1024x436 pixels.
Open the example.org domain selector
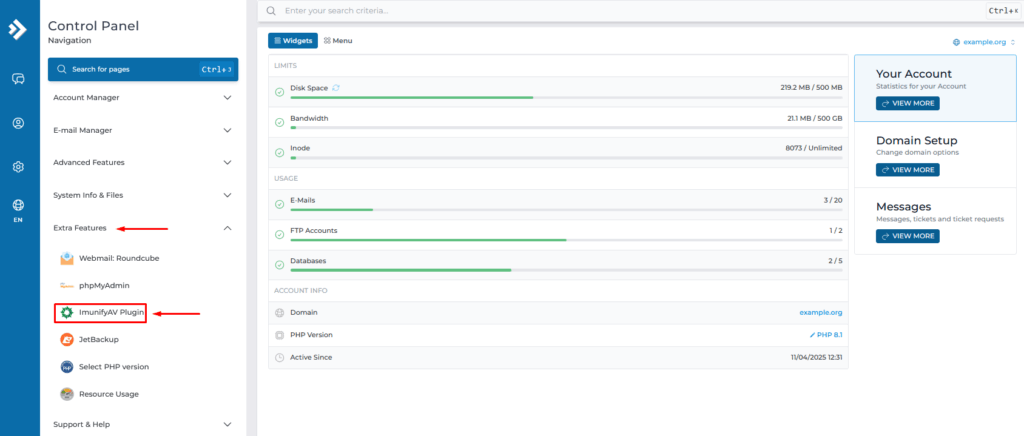click(982, 42)
